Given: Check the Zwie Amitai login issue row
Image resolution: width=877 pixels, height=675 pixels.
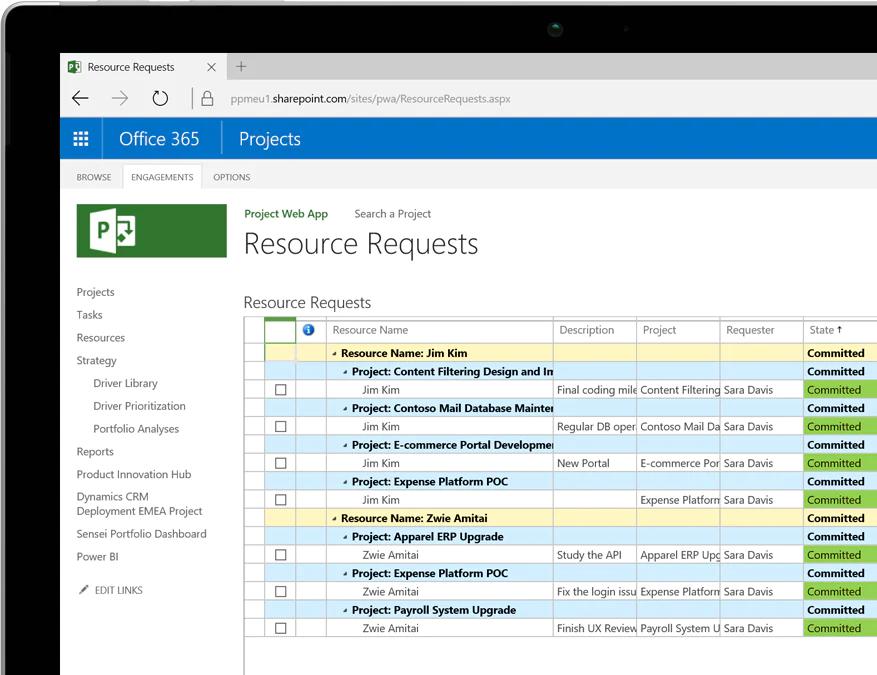Looking at the screenshot, I should click(x=281, y=592).
